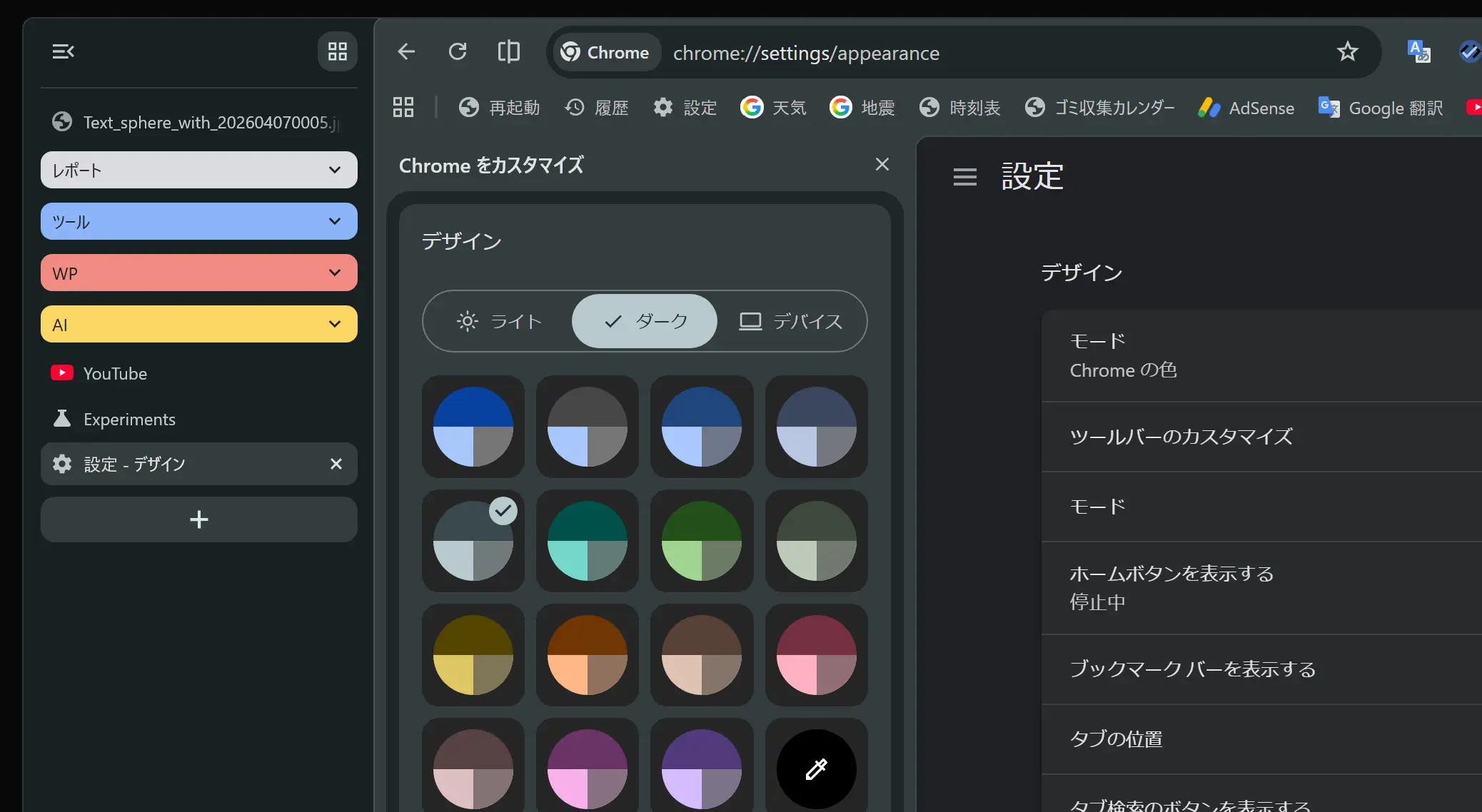Add a new tab with plus button
The width and height of the screenshot is (1482, 812).
pos(198,519)
